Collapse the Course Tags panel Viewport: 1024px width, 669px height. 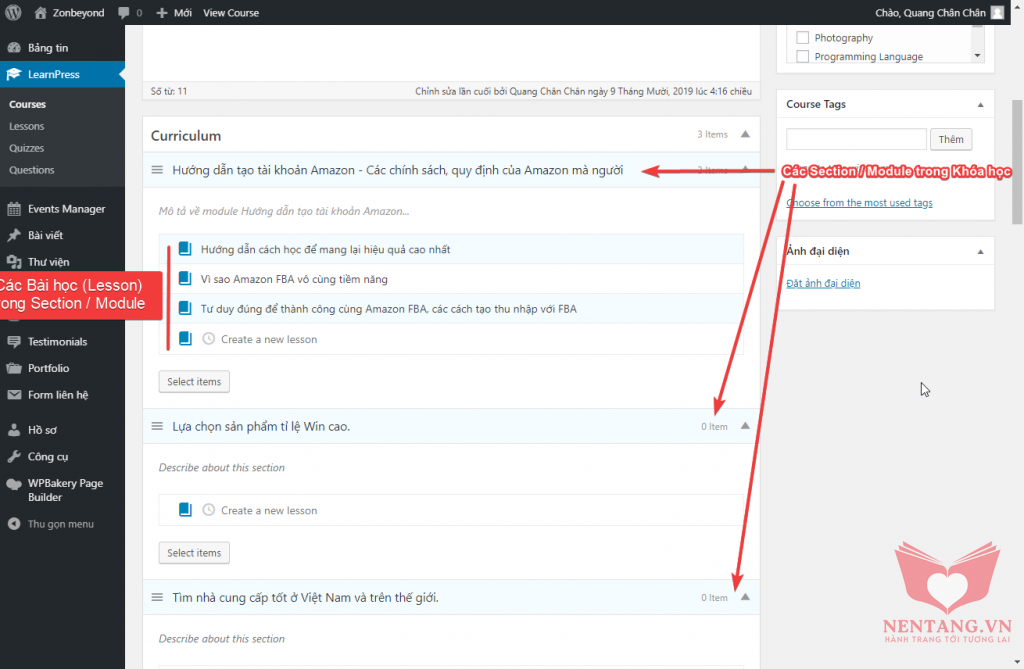[980, 104]
